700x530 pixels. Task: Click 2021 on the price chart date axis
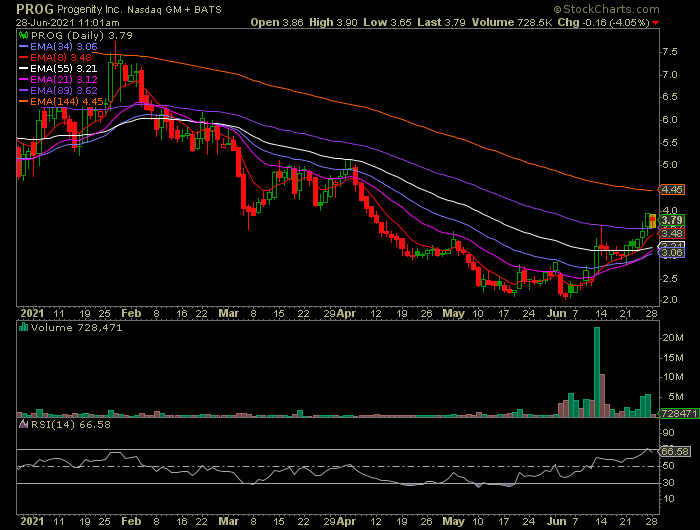[x=32, y=313]
